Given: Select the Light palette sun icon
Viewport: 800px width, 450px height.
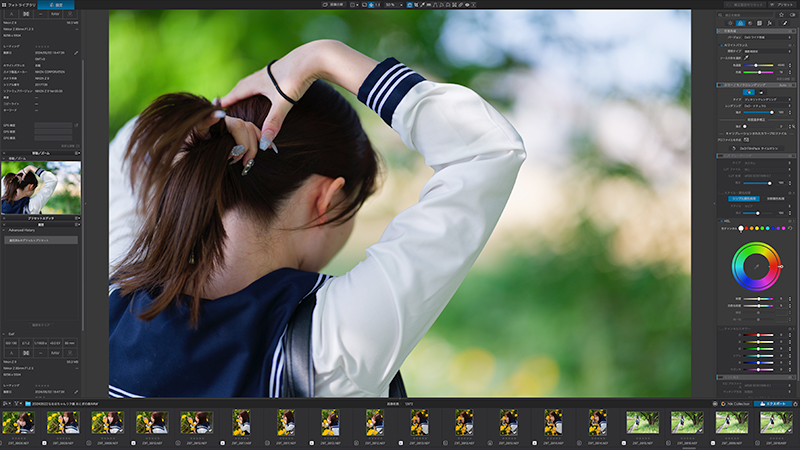Looking at the screenshot, I should point(730,23).
